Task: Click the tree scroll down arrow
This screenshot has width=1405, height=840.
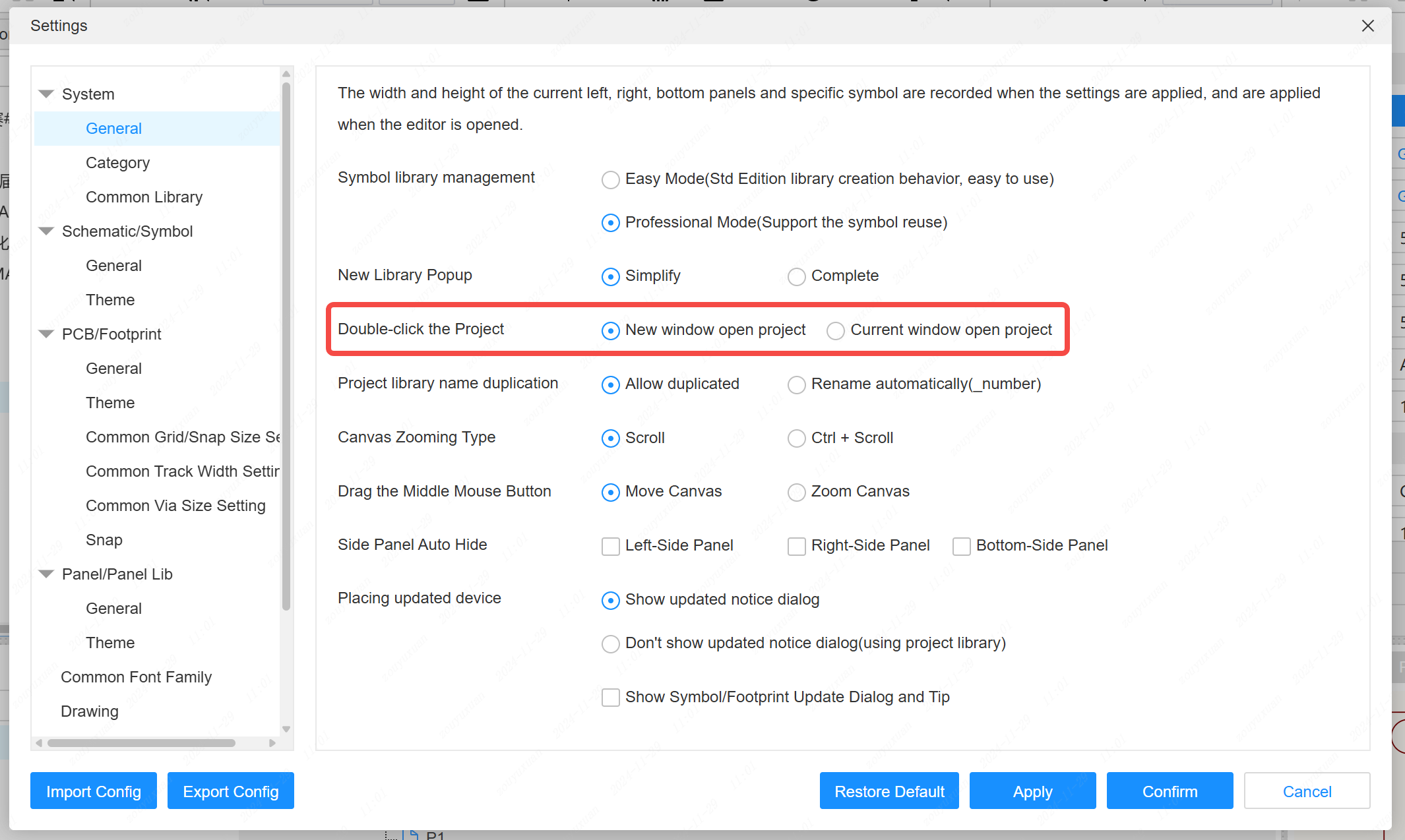Action: (x=286, y=729)
